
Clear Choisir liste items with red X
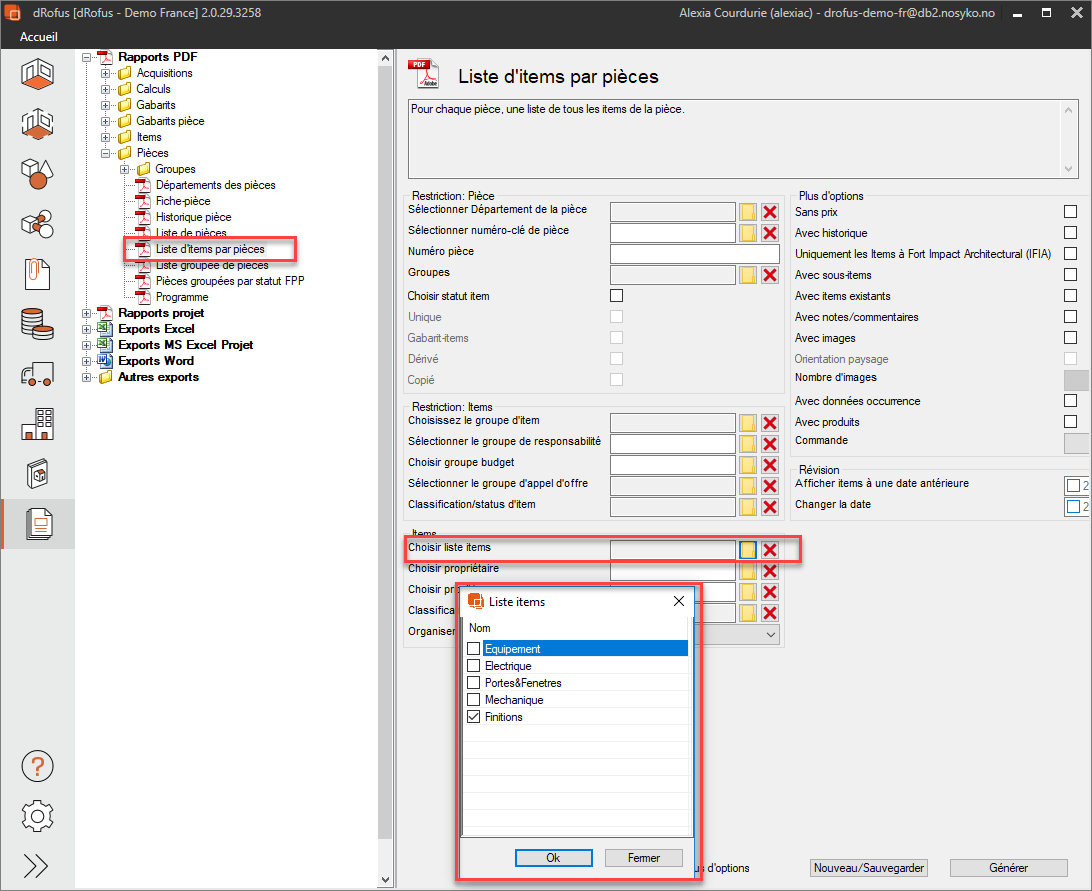coord(770,549)
